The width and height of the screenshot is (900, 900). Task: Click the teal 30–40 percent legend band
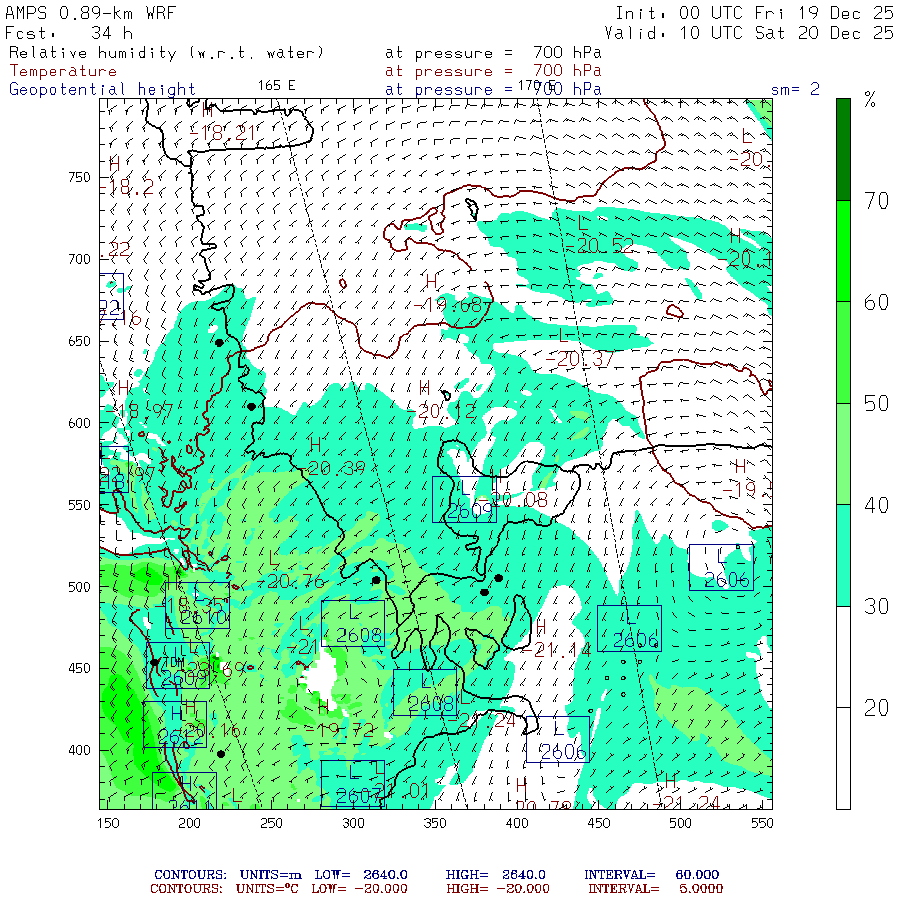tap(843, 556)
